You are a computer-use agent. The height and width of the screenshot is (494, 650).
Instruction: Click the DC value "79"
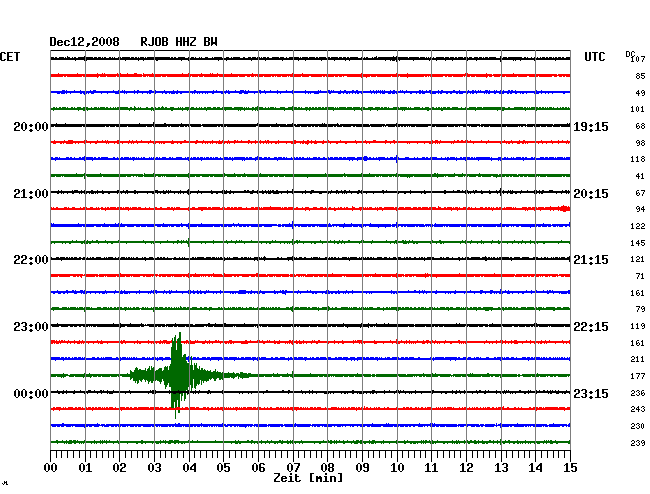click(x=640, y=309)
